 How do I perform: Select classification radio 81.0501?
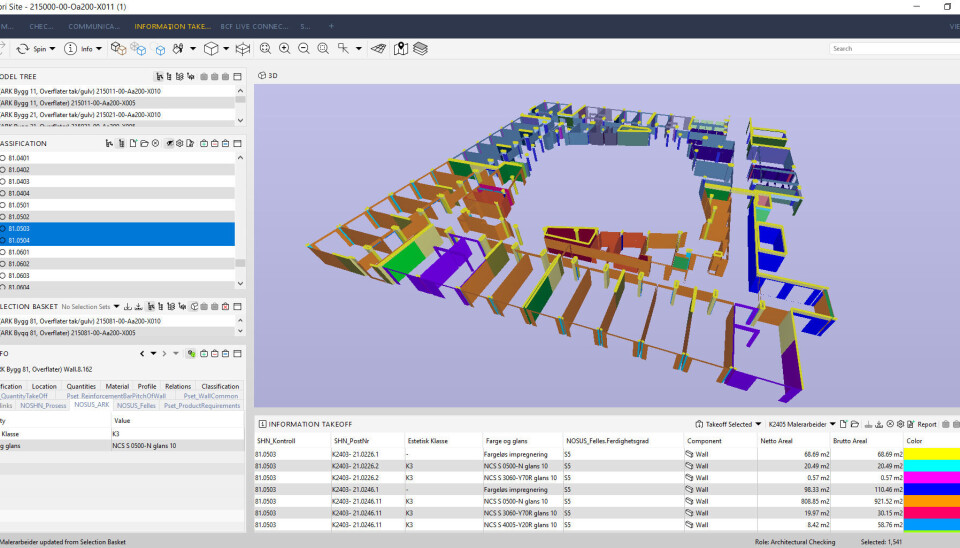point(2,205)
